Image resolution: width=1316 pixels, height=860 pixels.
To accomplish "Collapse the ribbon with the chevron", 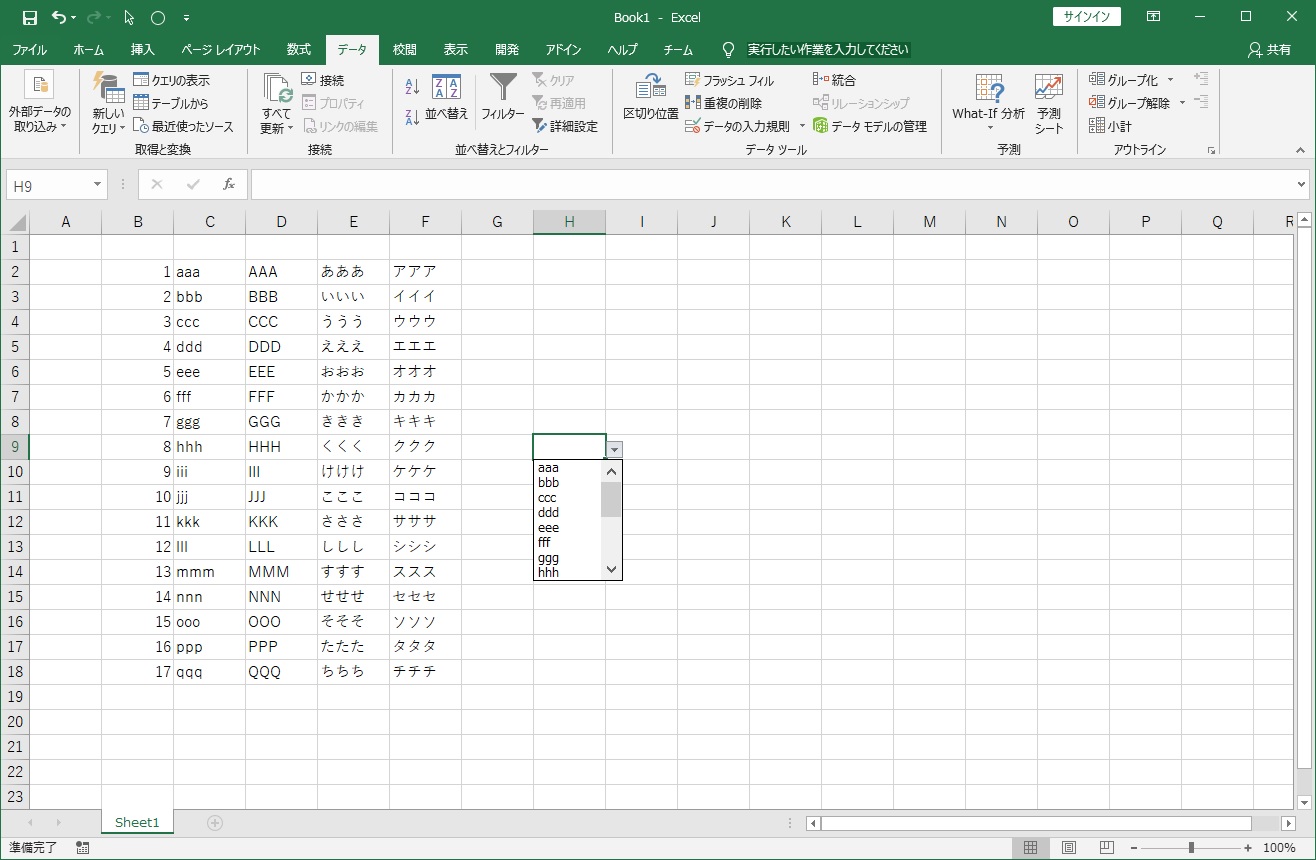I will pyautogui.click(x=1300, y=150).
